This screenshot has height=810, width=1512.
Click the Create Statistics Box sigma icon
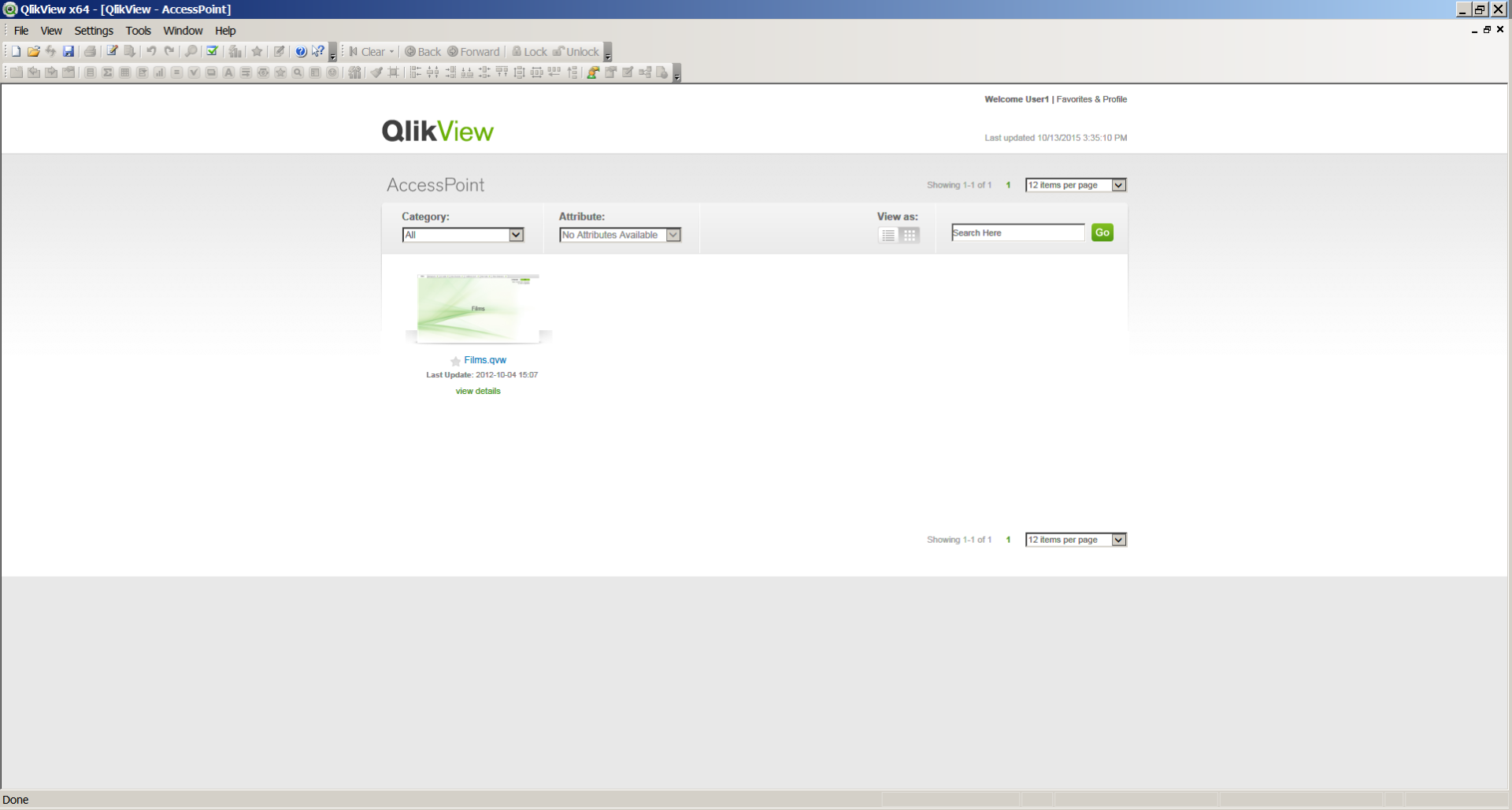(107, 72)
